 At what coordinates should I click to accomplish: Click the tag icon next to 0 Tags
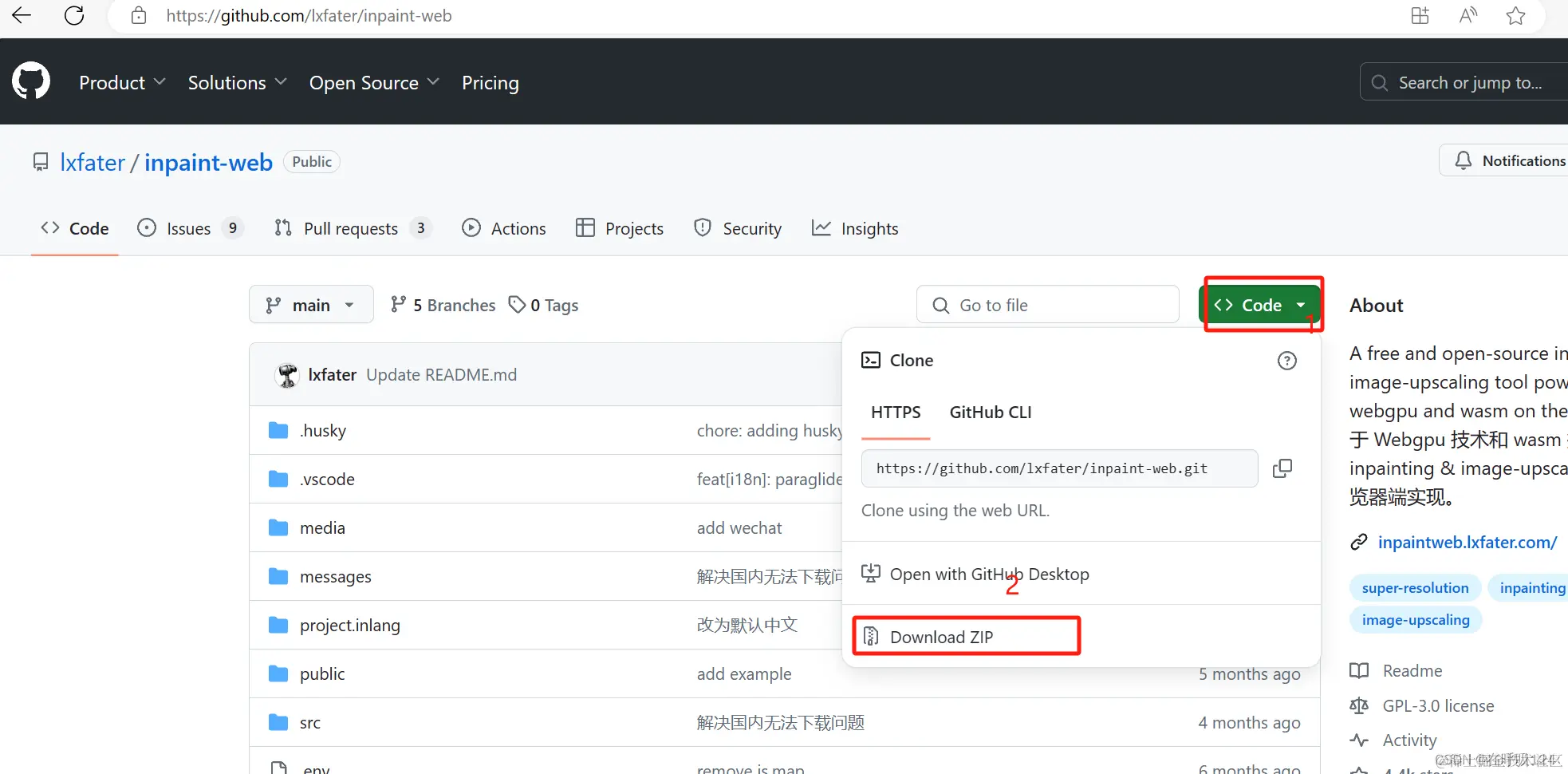point(518,305)
